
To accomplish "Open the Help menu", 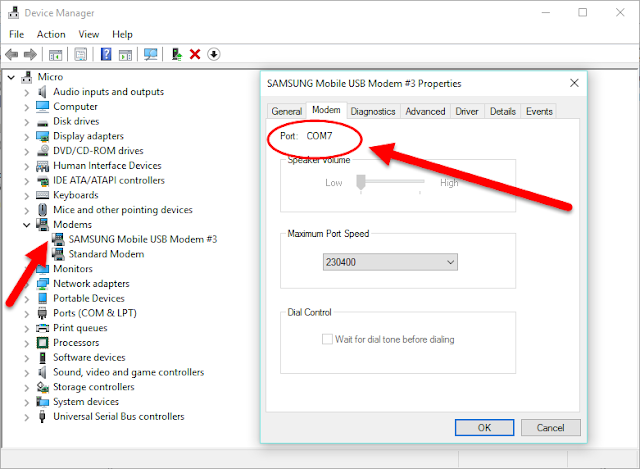I will [122, 34].
